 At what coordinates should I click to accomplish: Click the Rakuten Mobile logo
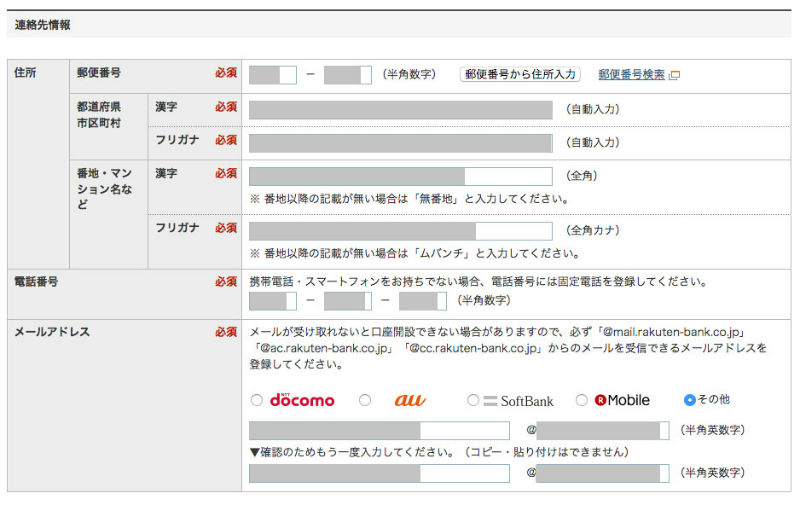click(x=622, y=400)
